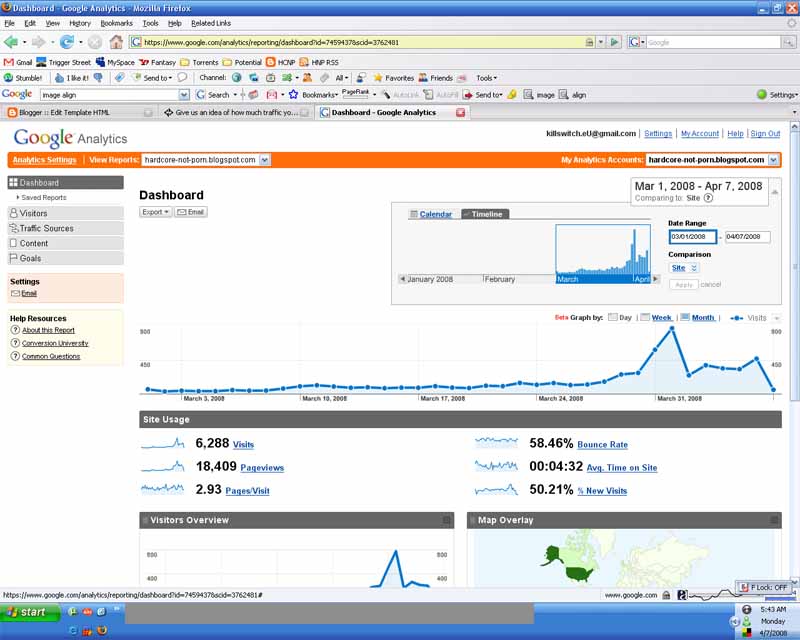Open the HNP RSS feed bookmark
800x640 pixels.
319,62
